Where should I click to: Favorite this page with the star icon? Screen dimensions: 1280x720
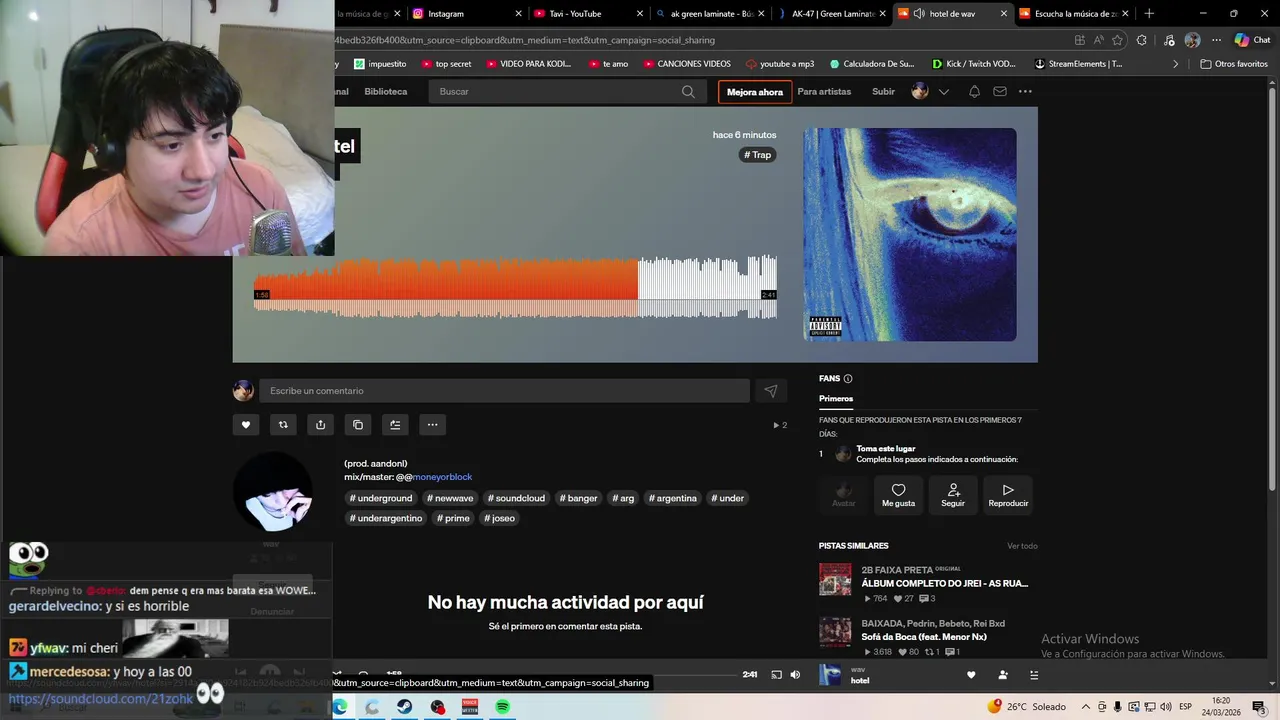tap(1117, 40)
